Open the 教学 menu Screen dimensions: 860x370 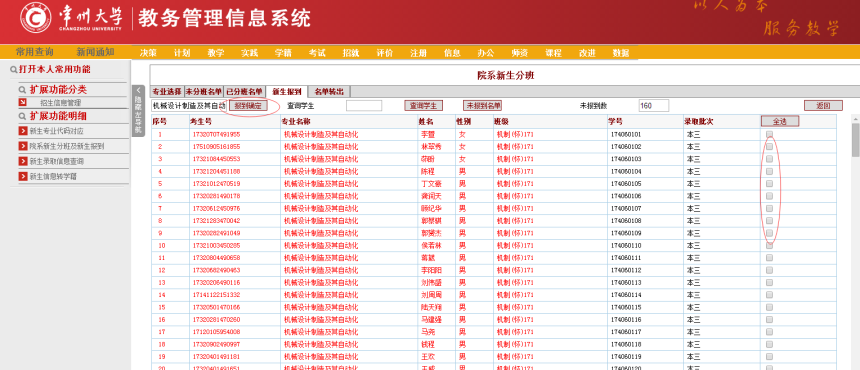(x=216, y=53)
